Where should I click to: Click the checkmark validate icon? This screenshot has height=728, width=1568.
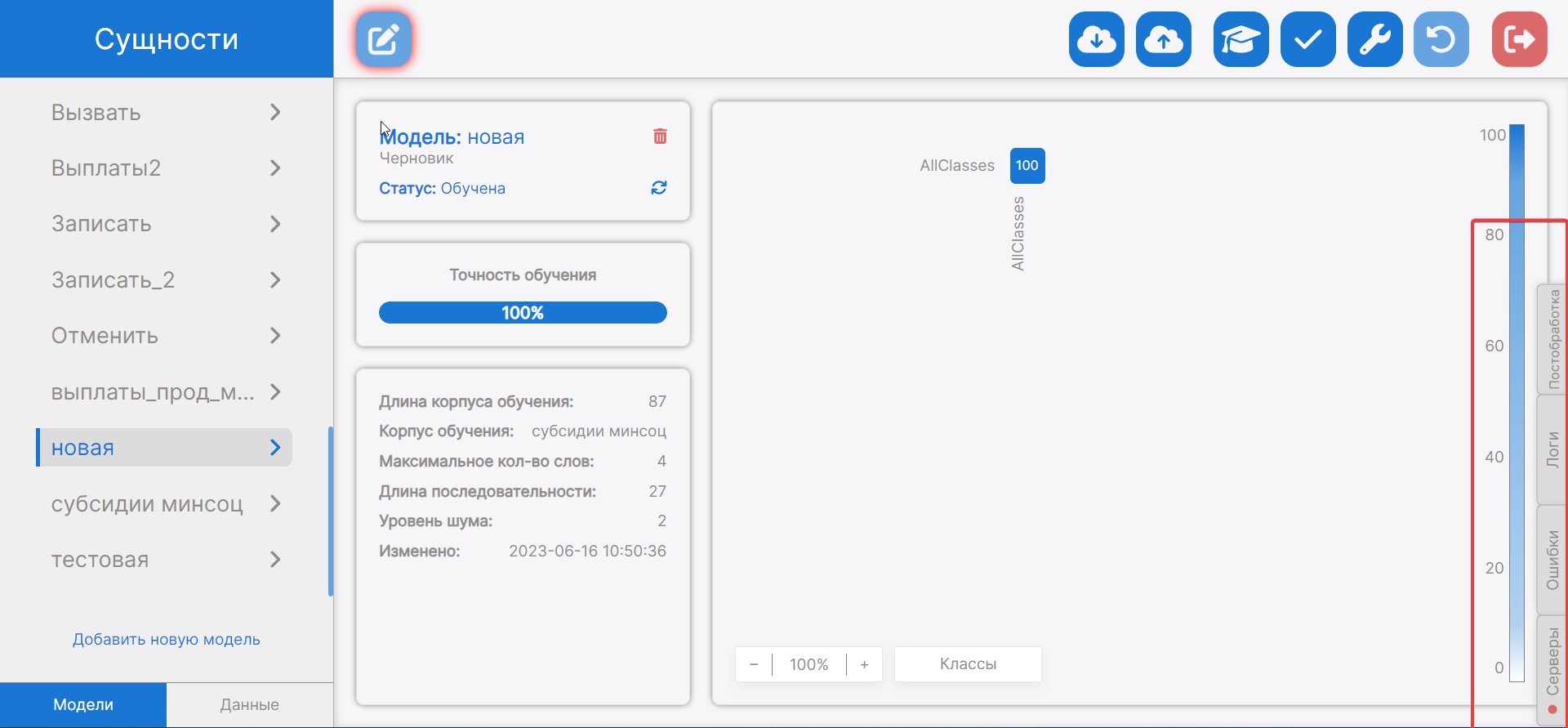click(1307, 39)
